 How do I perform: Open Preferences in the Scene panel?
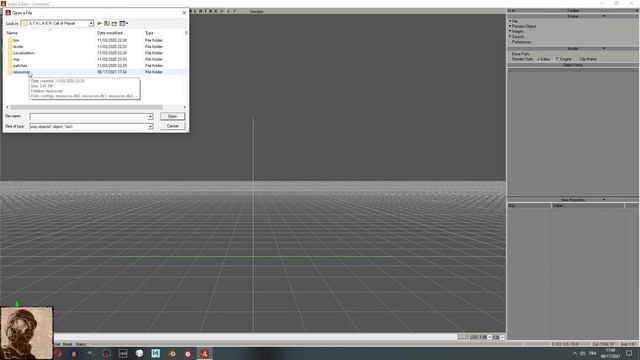click(521, 42)
